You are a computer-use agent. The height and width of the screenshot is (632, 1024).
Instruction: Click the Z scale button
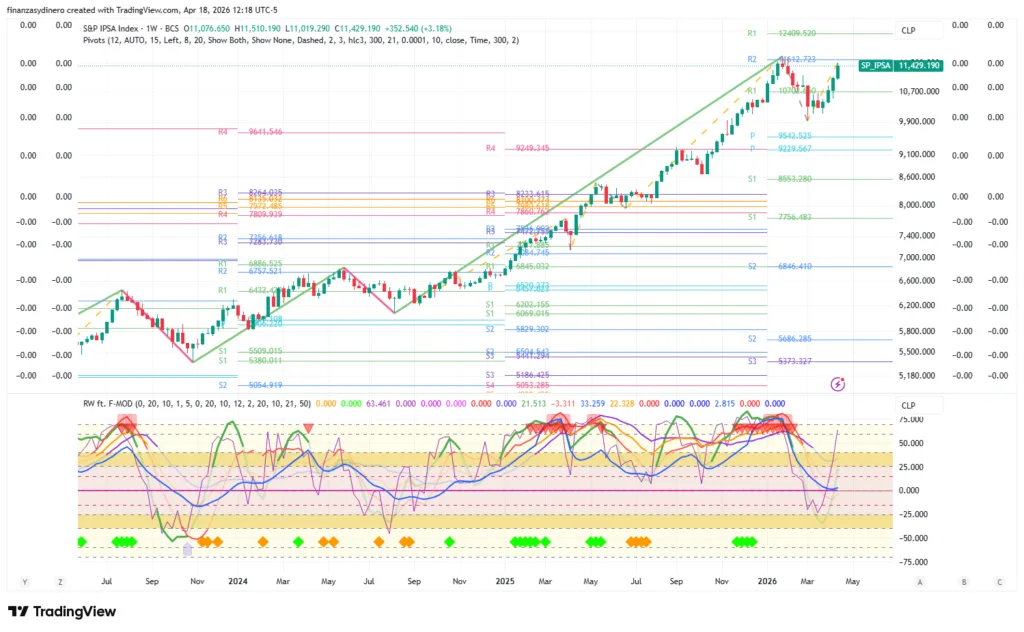60,581
